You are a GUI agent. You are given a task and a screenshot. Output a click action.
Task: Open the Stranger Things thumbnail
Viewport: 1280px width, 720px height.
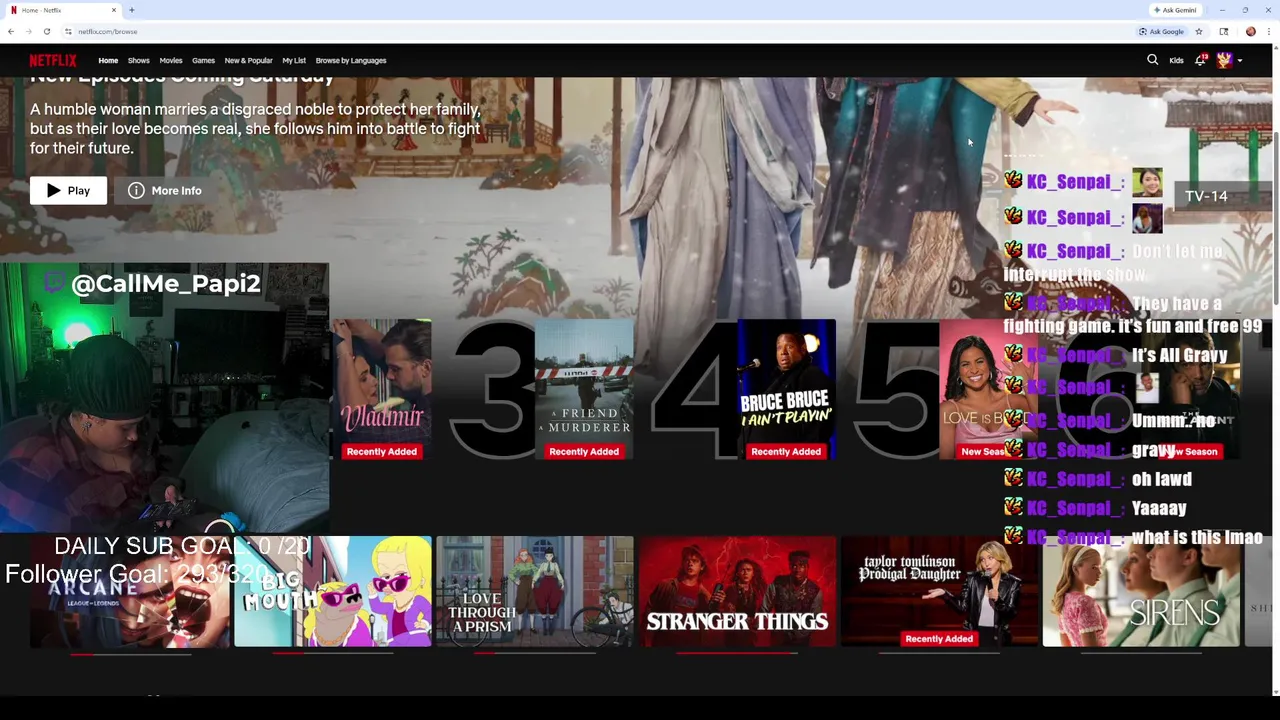coord(737,591)
